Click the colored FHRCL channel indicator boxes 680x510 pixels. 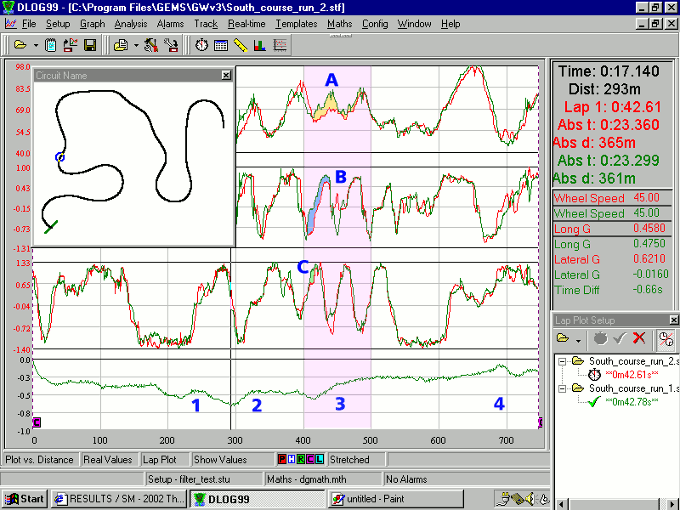click(300, 460)
